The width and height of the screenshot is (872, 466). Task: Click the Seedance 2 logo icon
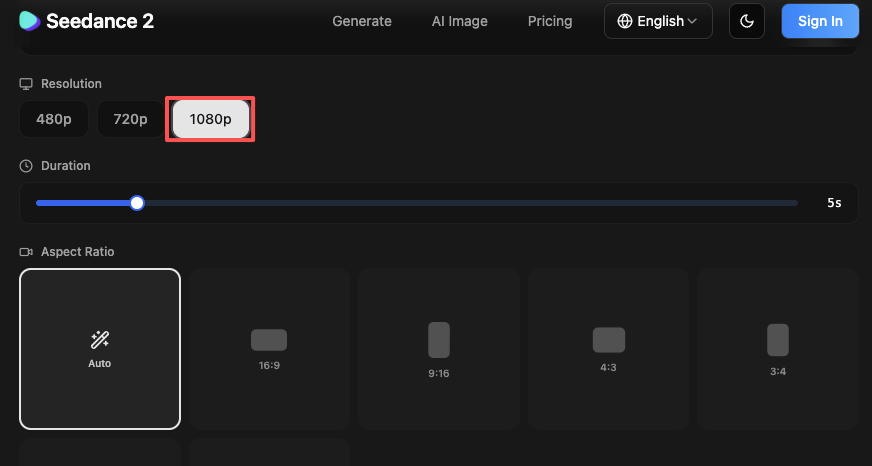tap(30, 21)
